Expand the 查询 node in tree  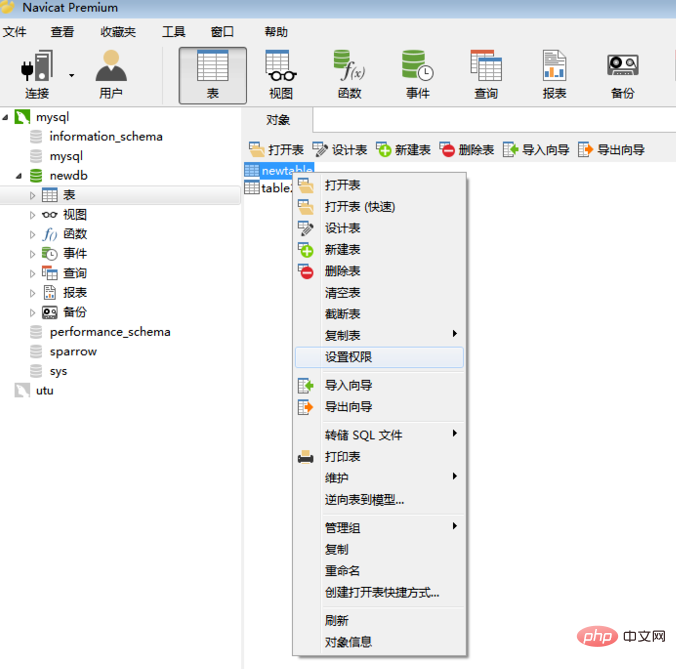point(32,273)
